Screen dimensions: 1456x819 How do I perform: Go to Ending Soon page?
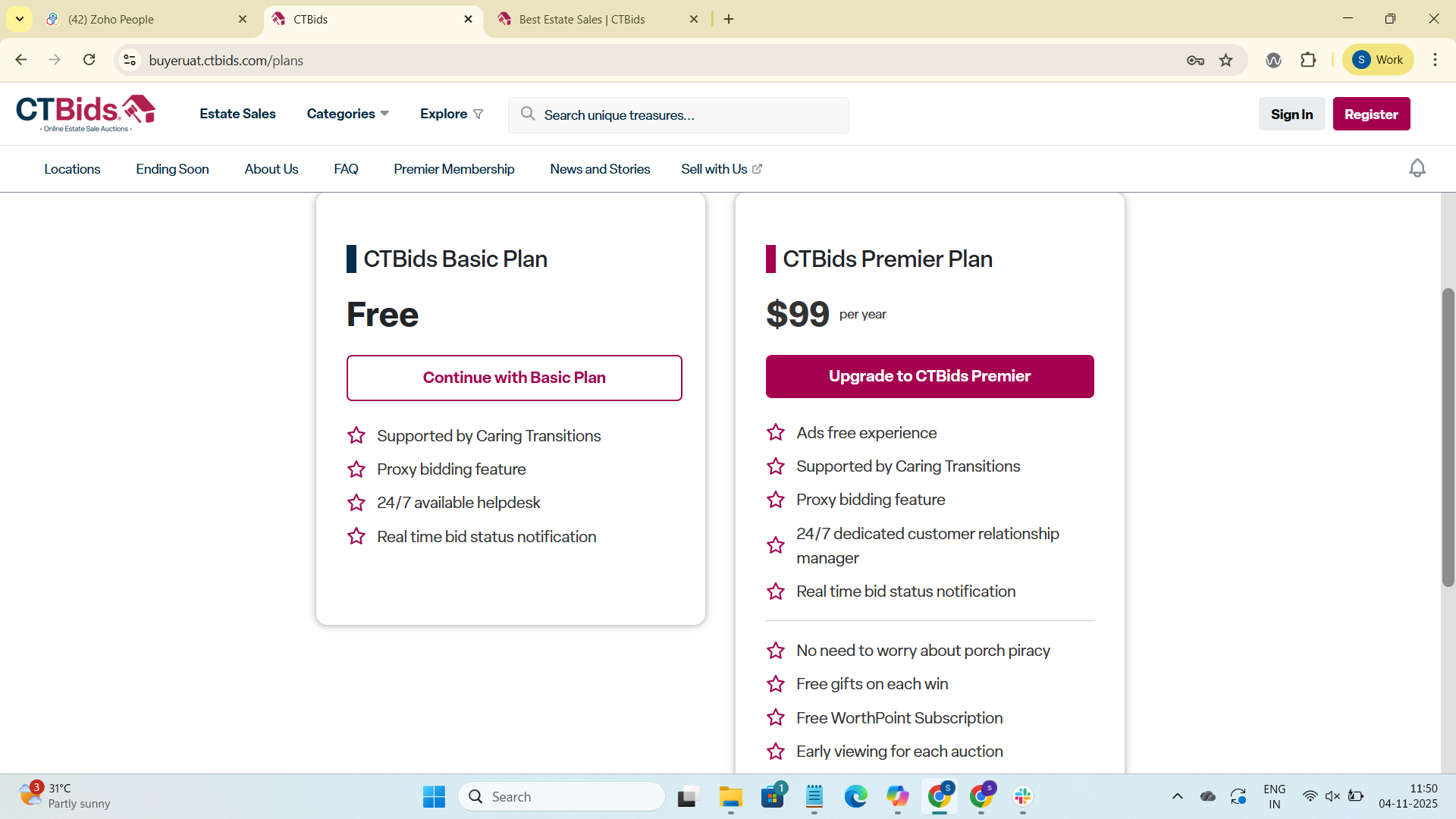click(x=172, y=169)
